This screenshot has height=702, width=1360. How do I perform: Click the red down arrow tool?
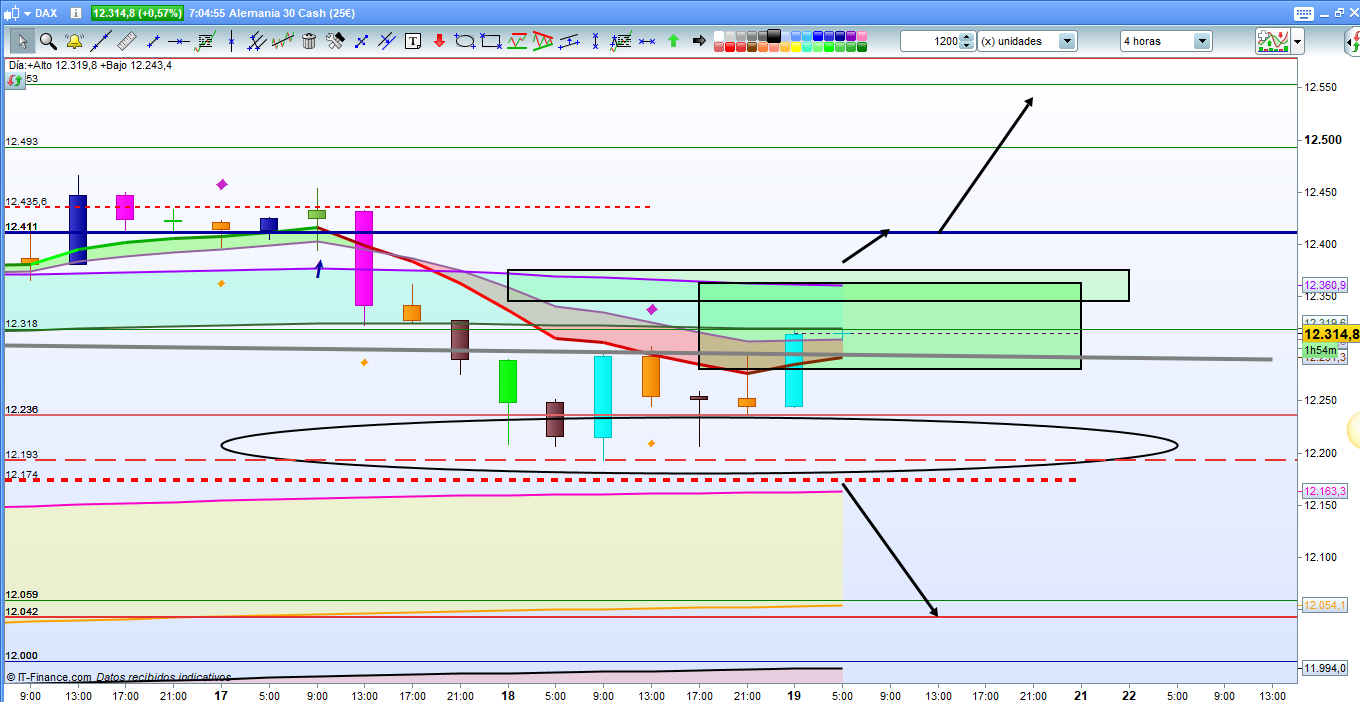tap(439, 41)
